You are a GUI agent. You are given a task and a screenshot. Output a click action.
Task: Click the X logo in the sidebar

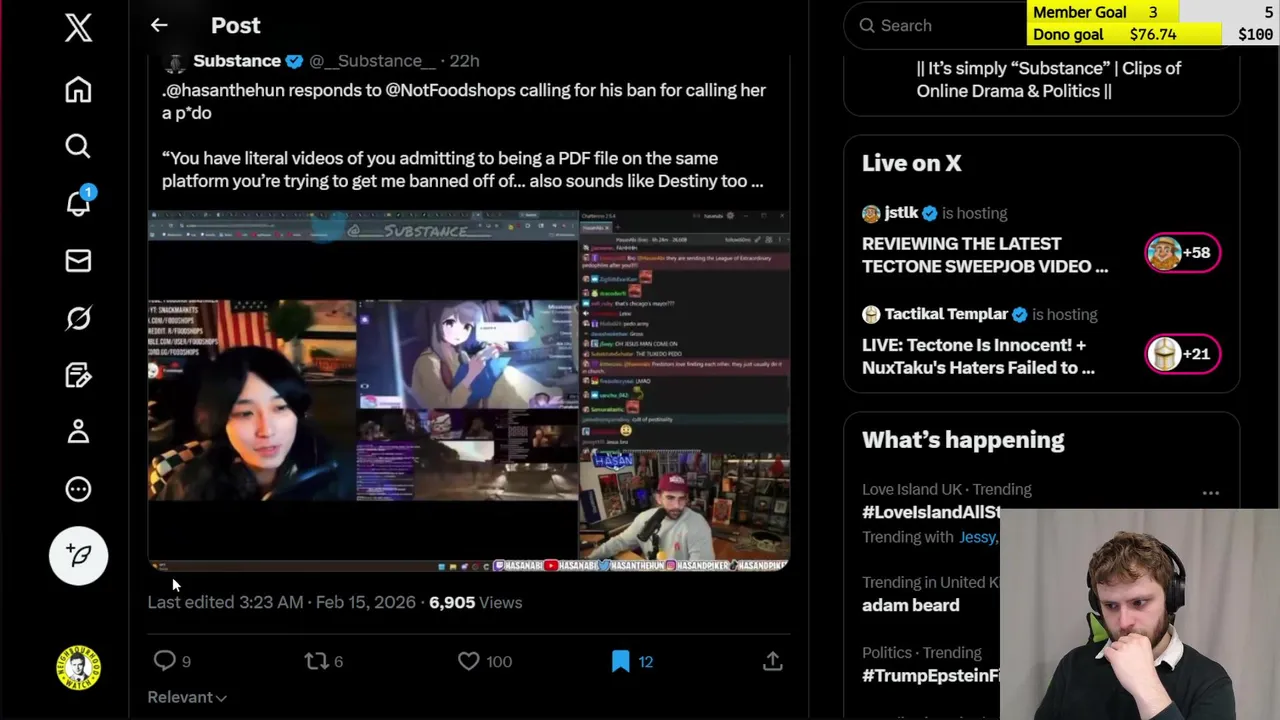pyautogui.click(x=78, y=27)
